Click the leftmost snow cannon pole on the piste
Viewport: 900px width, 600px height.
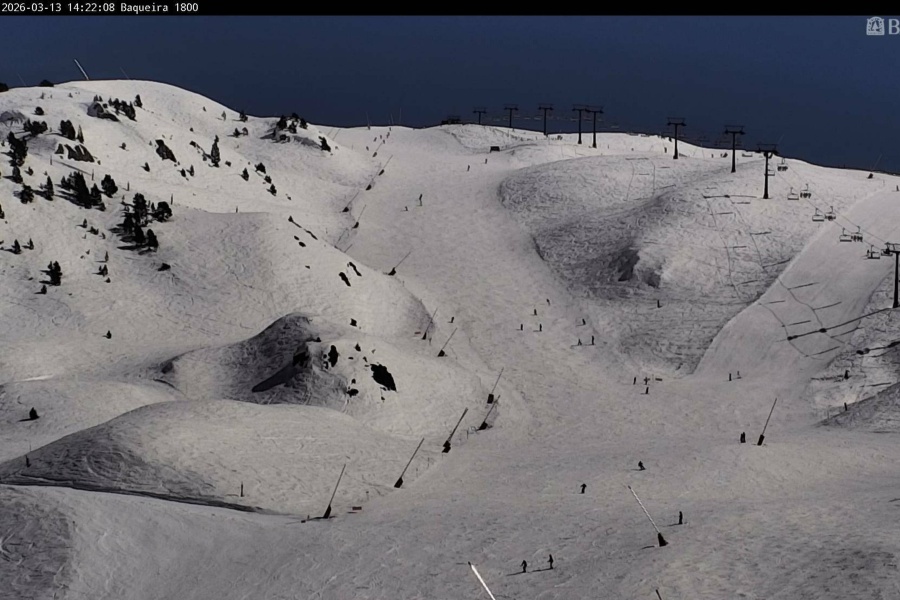click(x=333, y=492)
